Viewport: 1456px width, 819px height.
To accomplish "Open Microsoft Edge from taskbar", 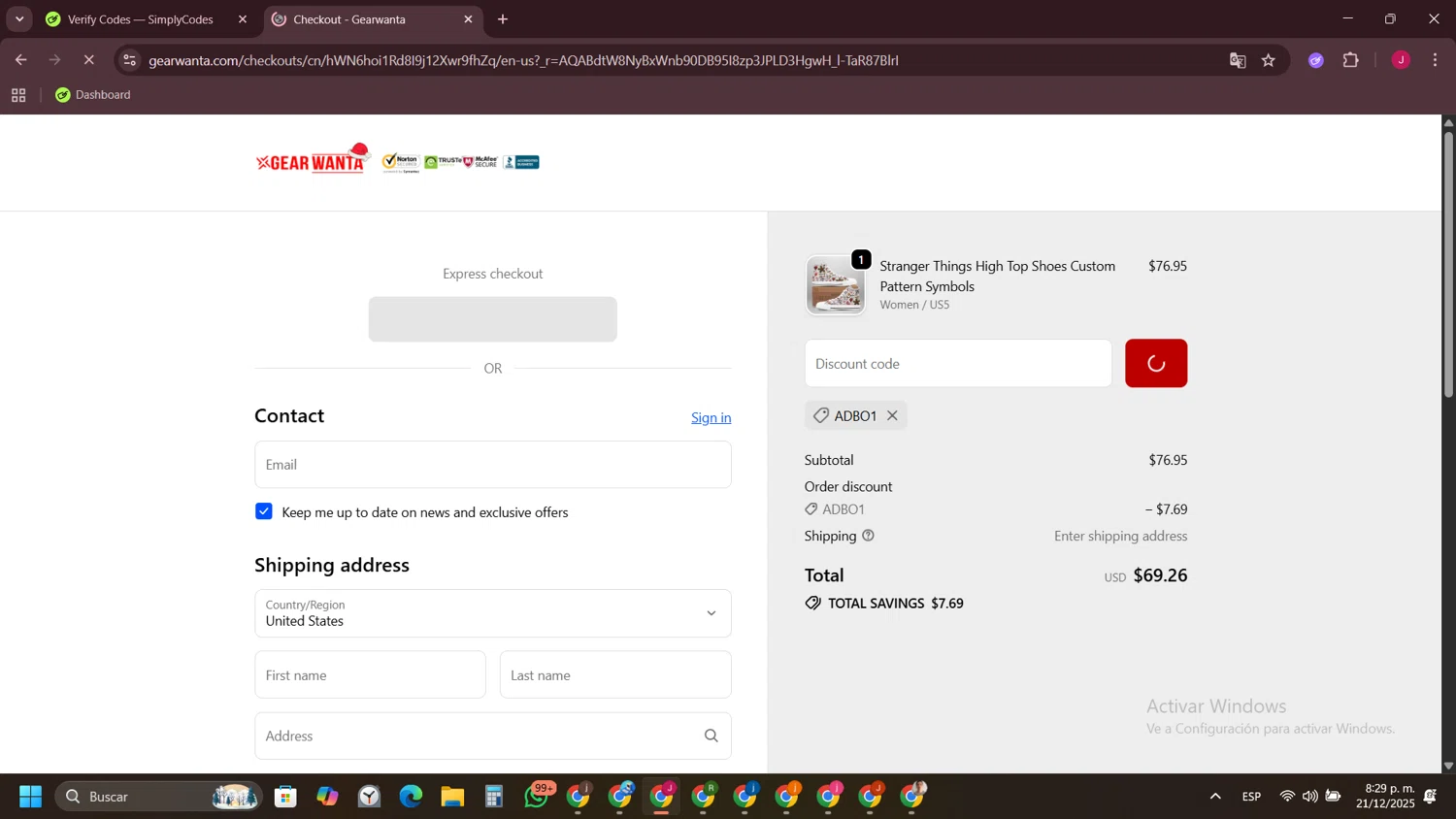I will (411, 797).
